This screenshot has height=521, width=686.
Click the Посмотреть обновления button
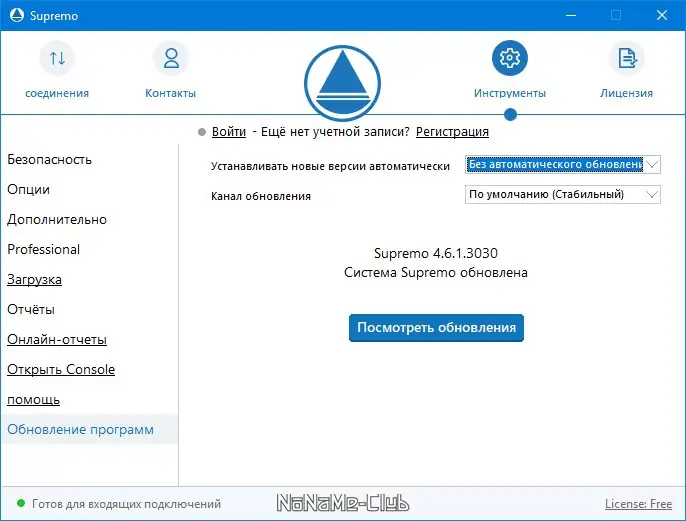(436, 328)
